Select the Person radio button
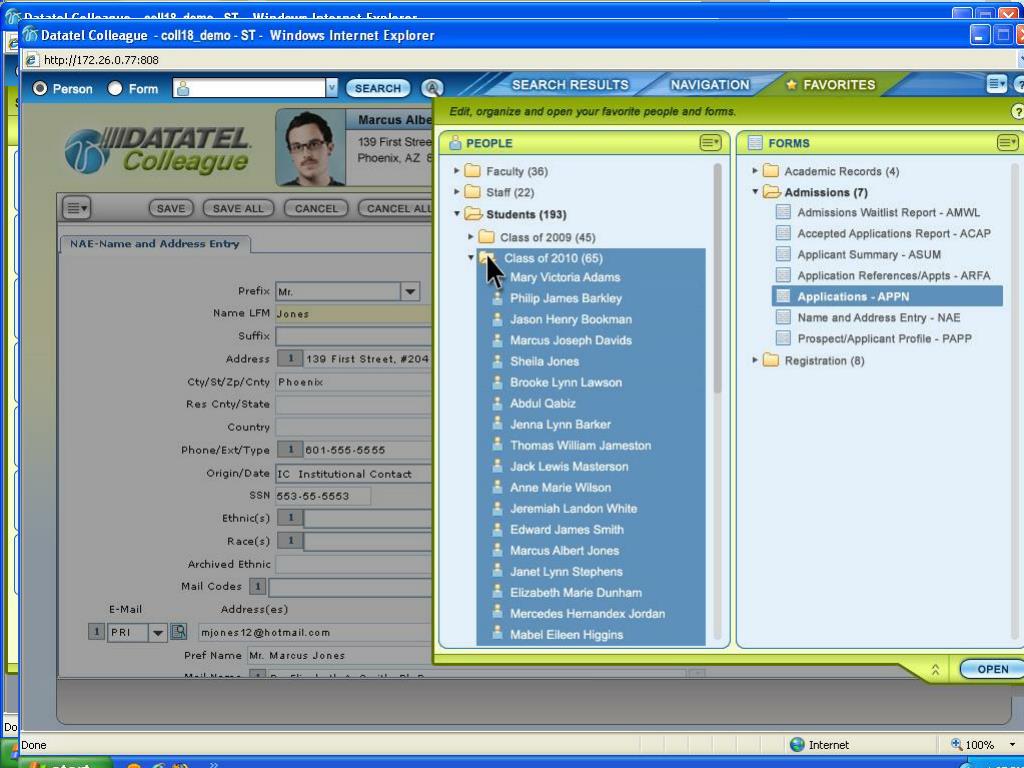The width and height of the screenshot is (1024, 768). (40, 88)
